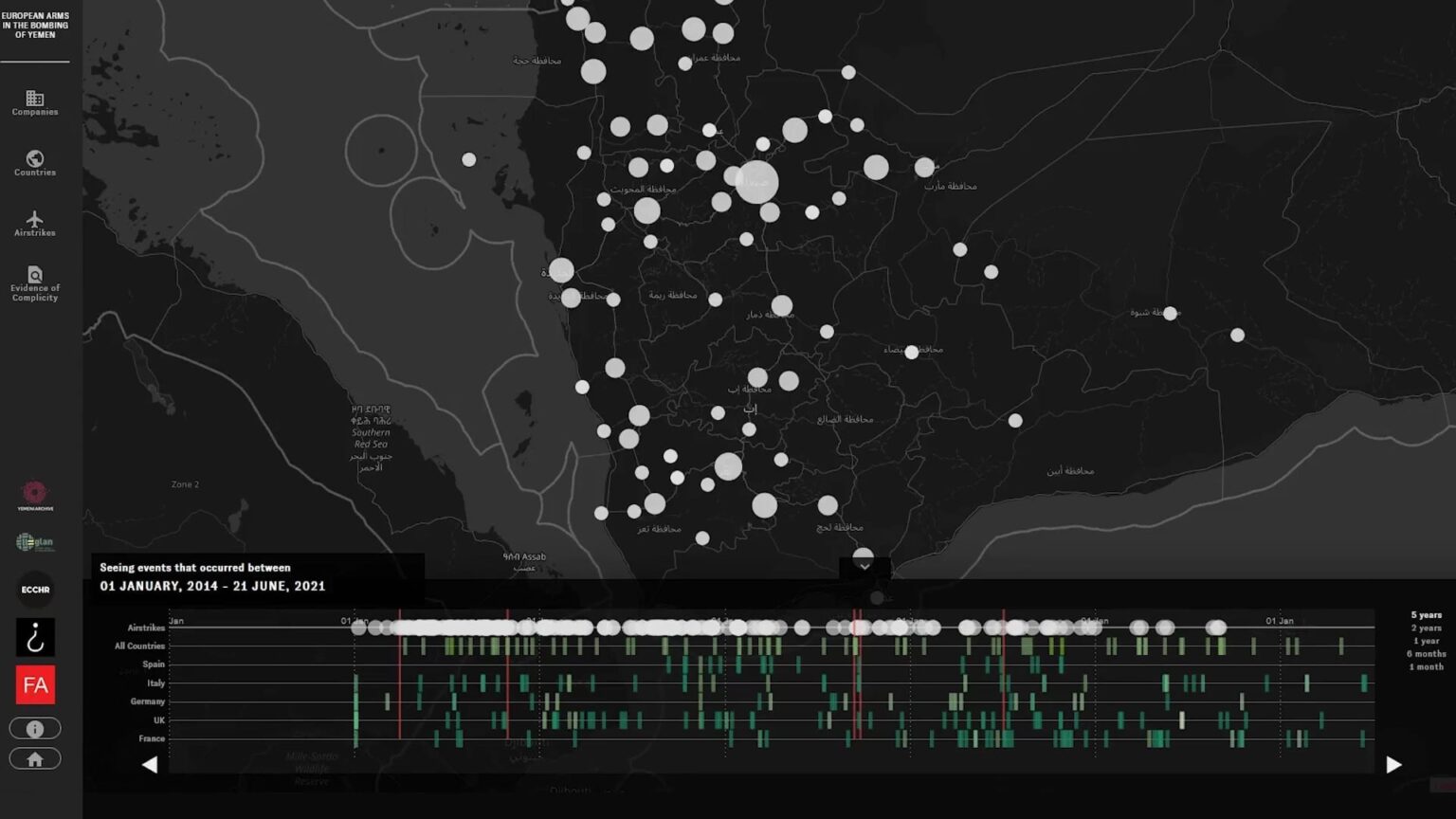1456x819 pixels.
Task: Click the Southern Red Sea map label
Action: tap(371, 438)
